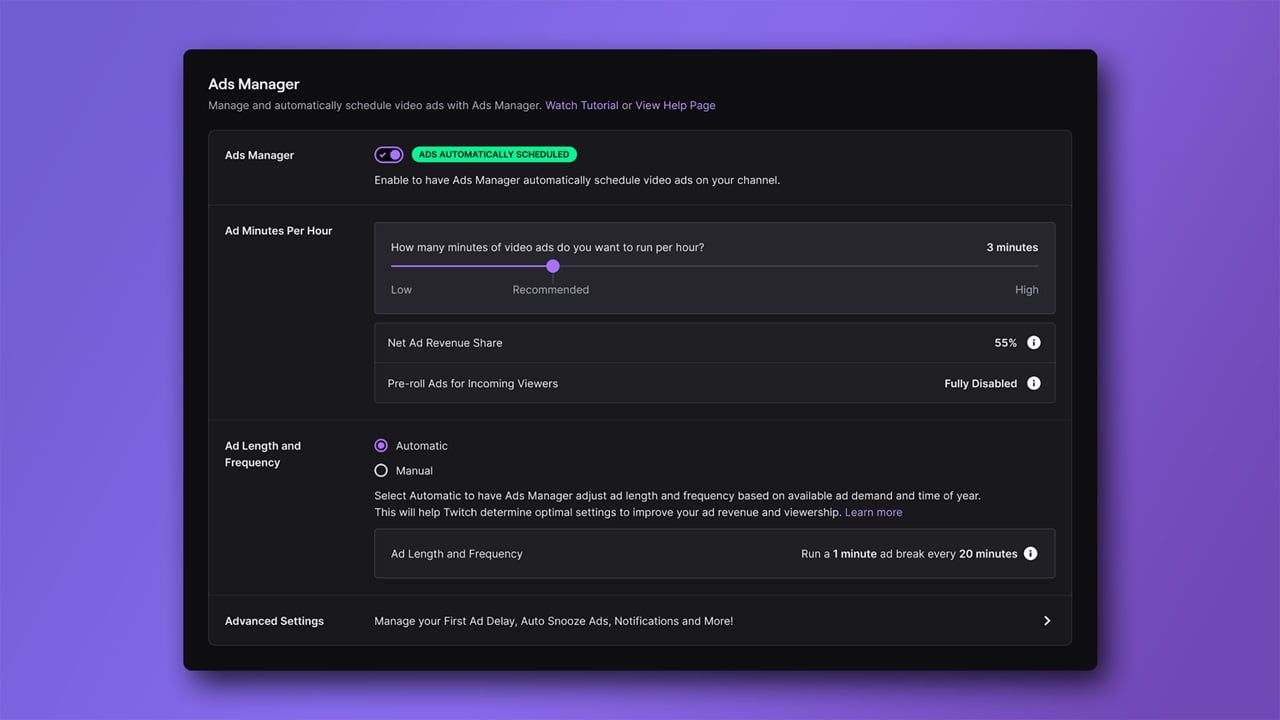Click the Ads Automatically Scheduled badge
This screenshot has width=1280, height=720.
click(494, 155)
